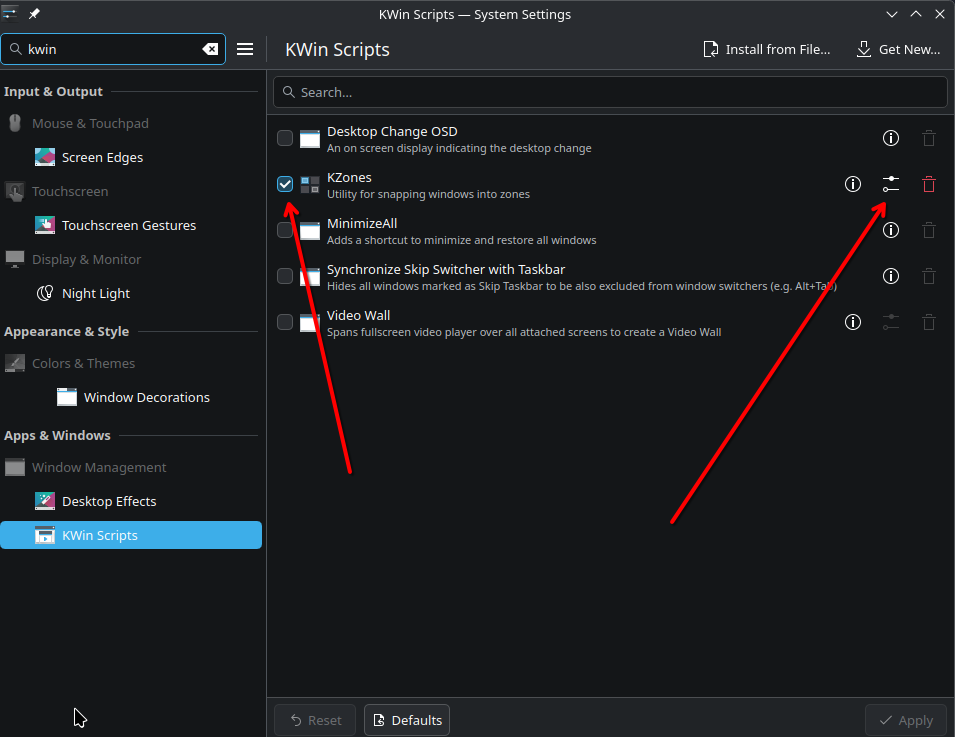Select the Video Wall script title
The image size is (955, 737).
coord(358,316)
